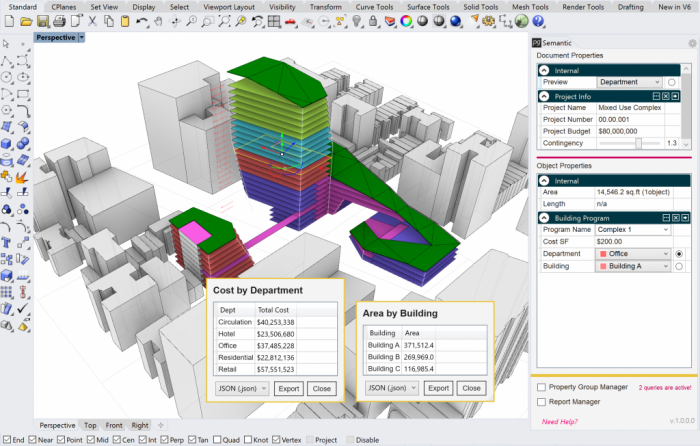Open the Department Office dropdown
700x446 pixels.
point(633,254)
